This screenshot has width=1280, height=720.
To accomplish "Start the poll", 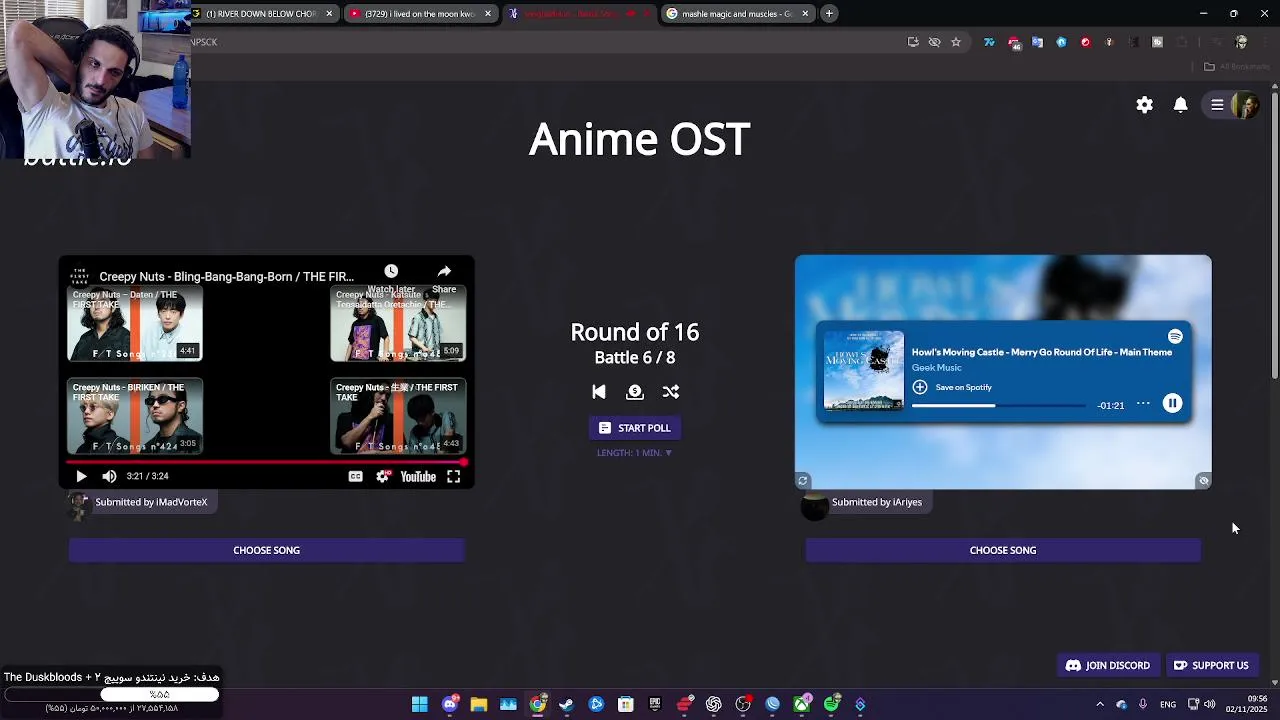I will coord(634,428).
